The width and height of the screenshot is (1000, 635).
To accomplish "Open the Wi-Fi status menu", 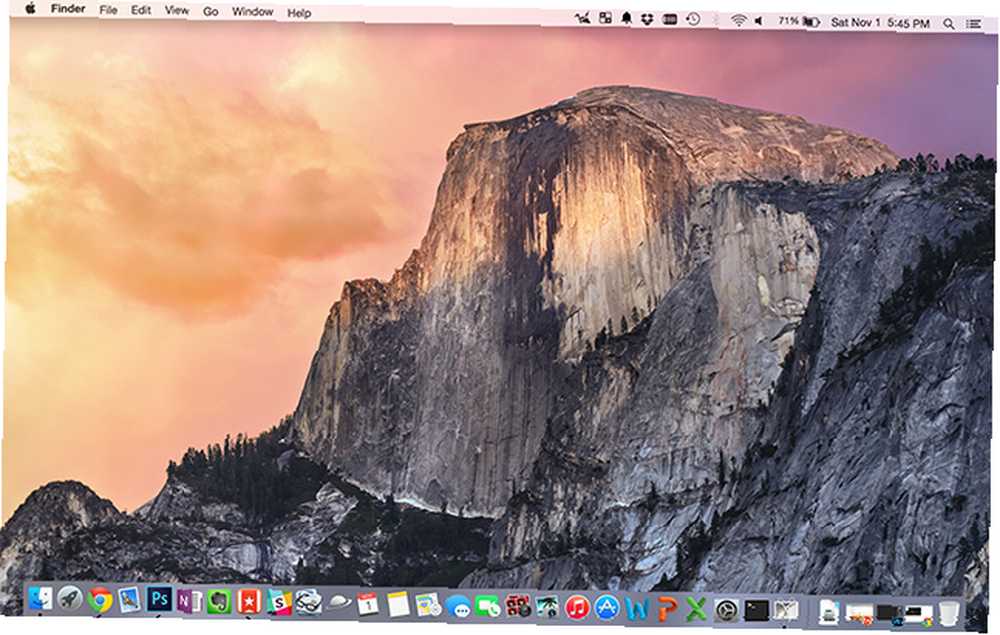I will coord(739,20).
